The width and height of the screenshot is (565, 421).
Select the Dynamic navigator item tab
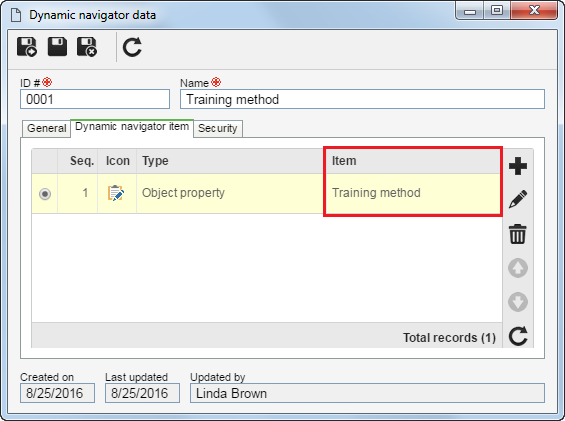click(132, 127)
